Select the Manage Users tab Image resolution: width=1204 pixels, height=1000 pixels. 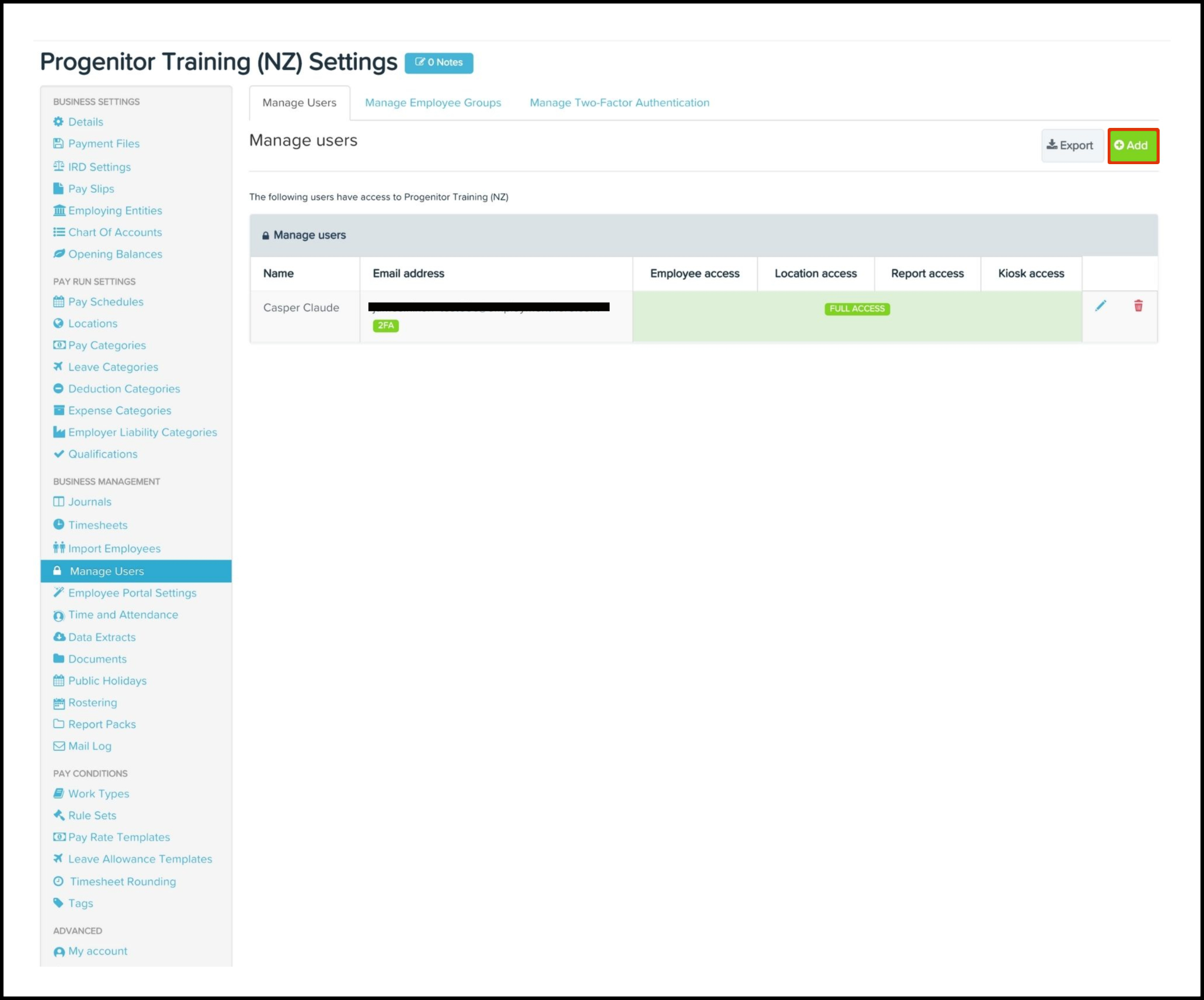click(x=300, y=103)
